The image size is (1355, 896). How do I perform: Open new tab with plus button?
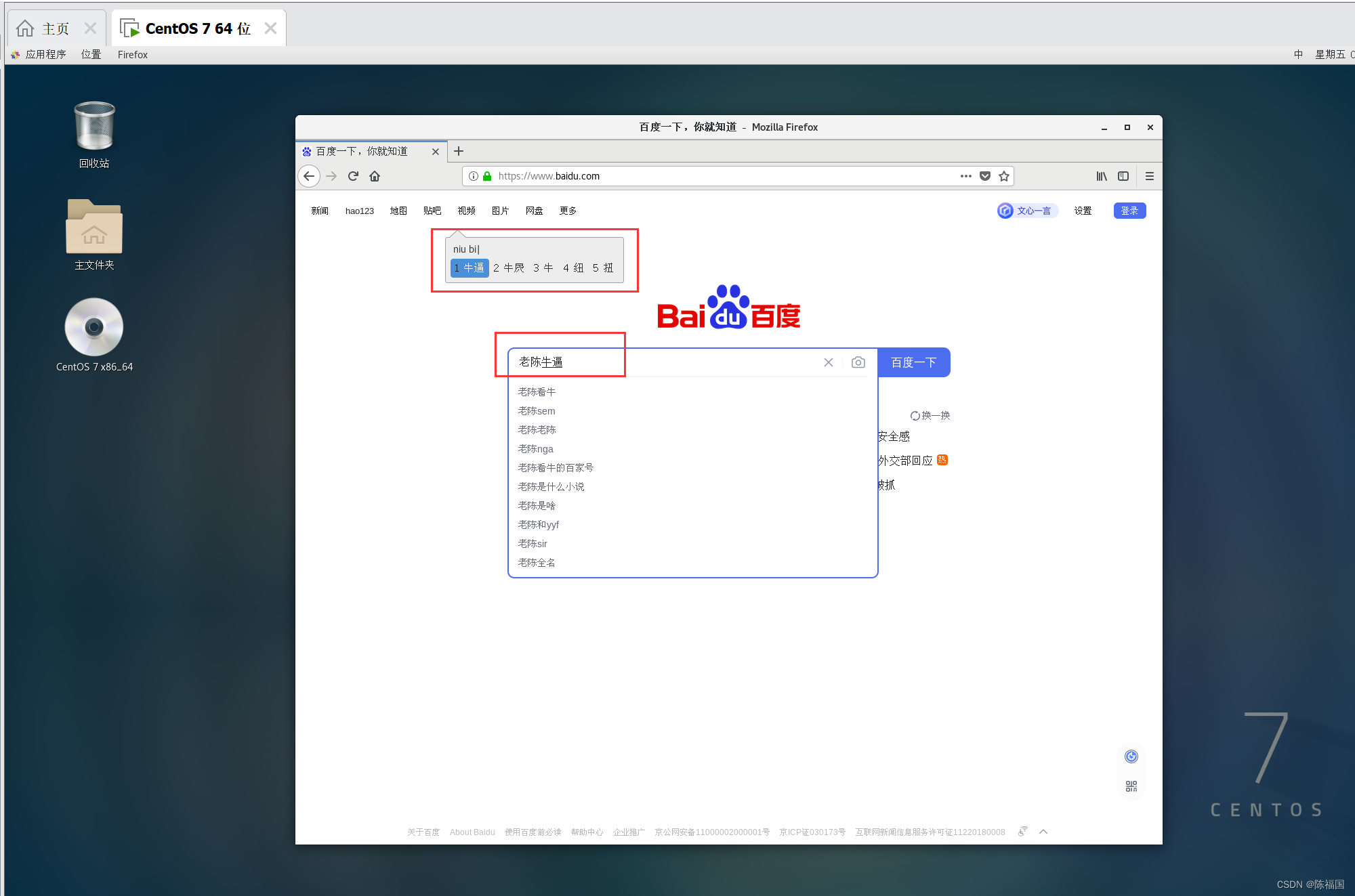pos(459,151)
